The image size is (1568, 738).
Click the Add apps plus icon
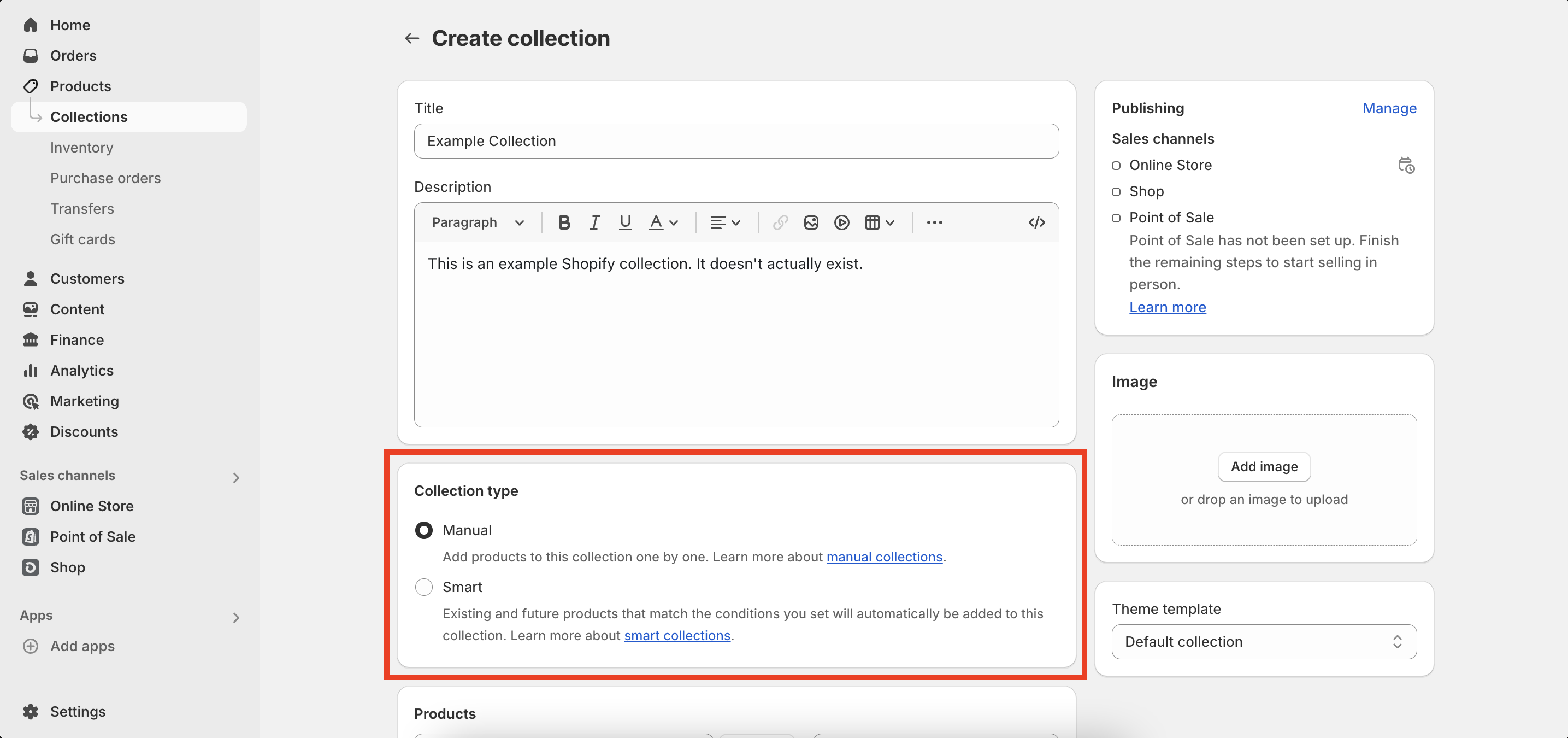tap(31, 646)
